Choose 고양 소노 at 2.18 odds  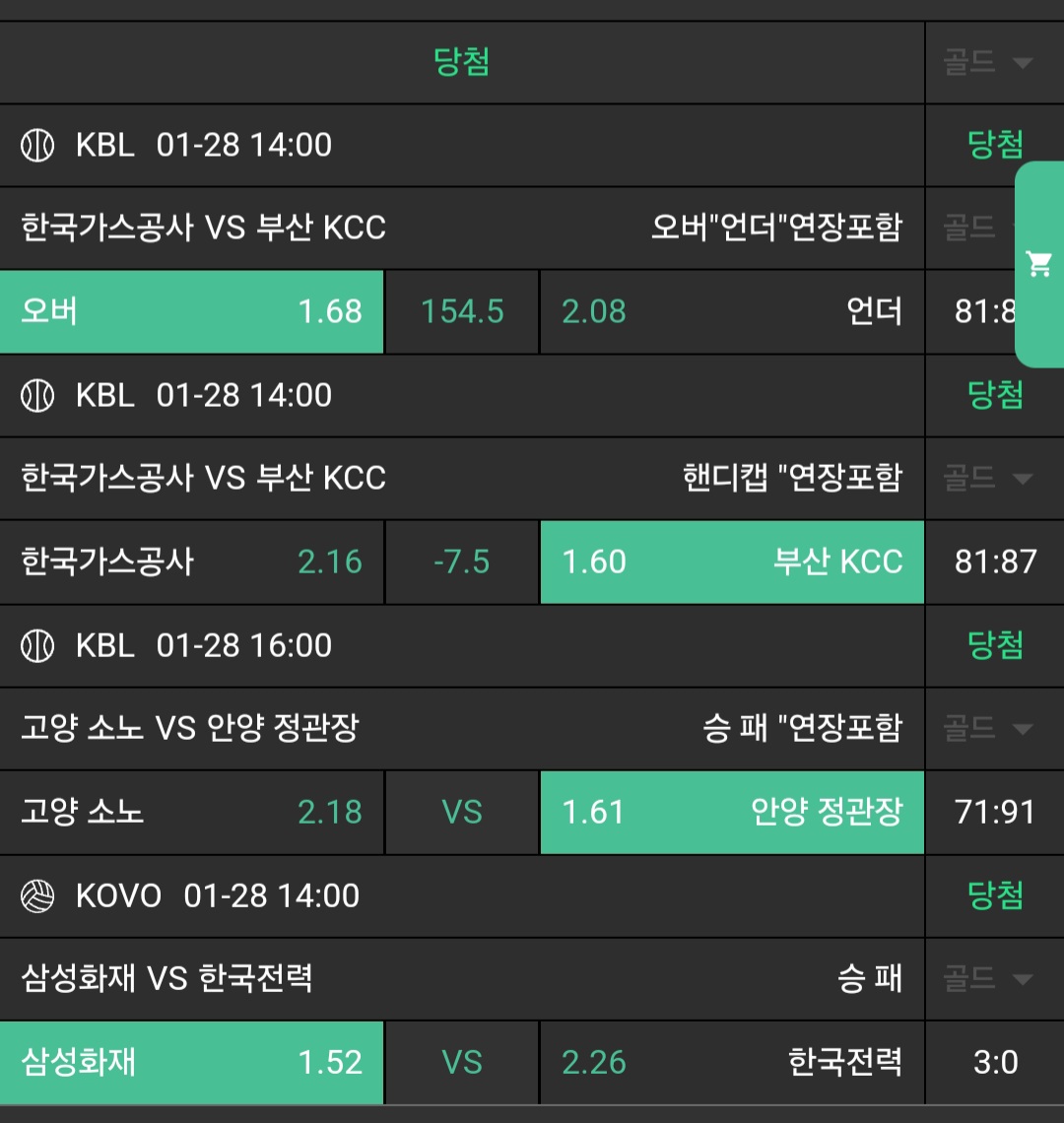[191, 813]
